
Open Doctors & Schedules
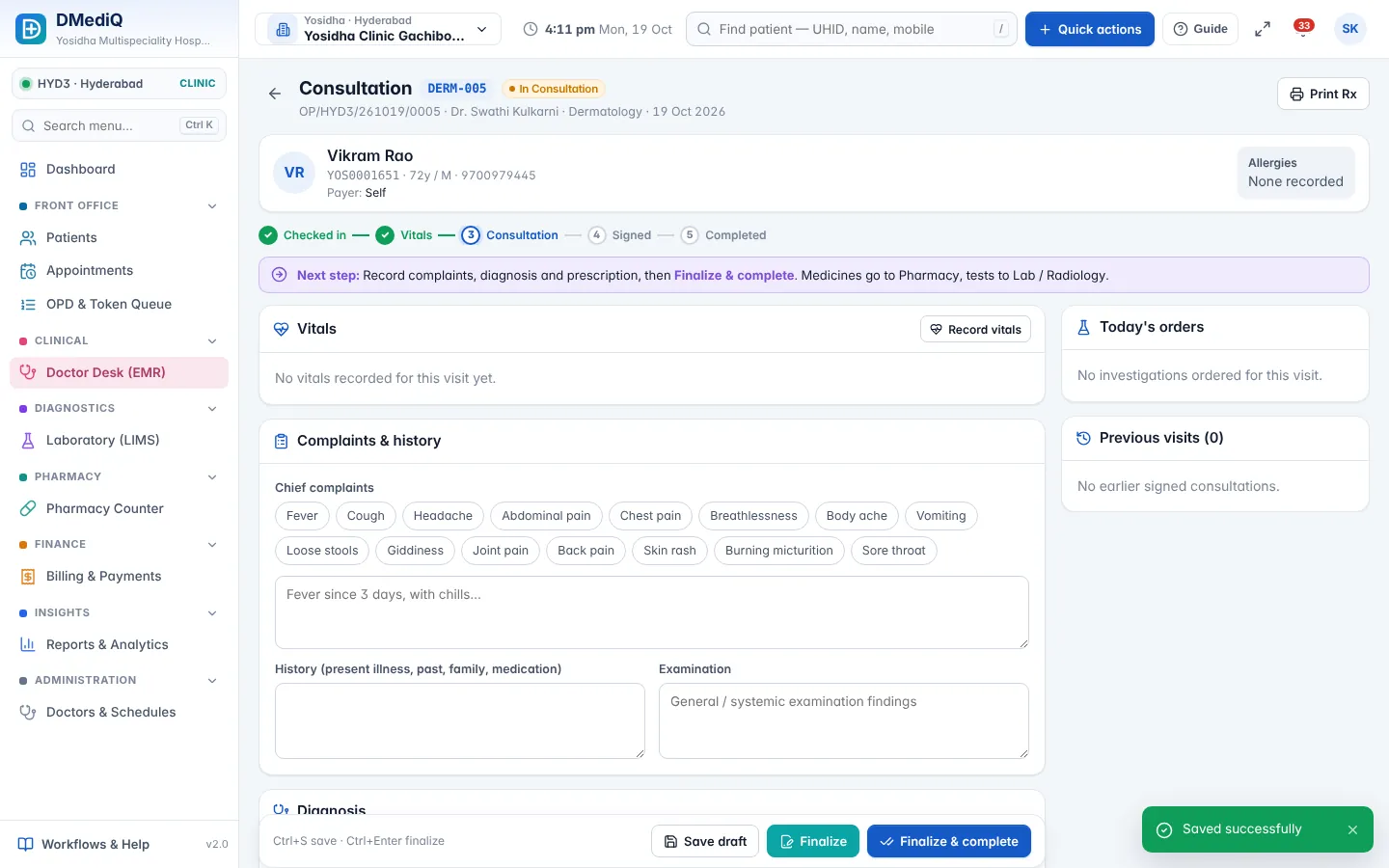click(x=119, y=713)
